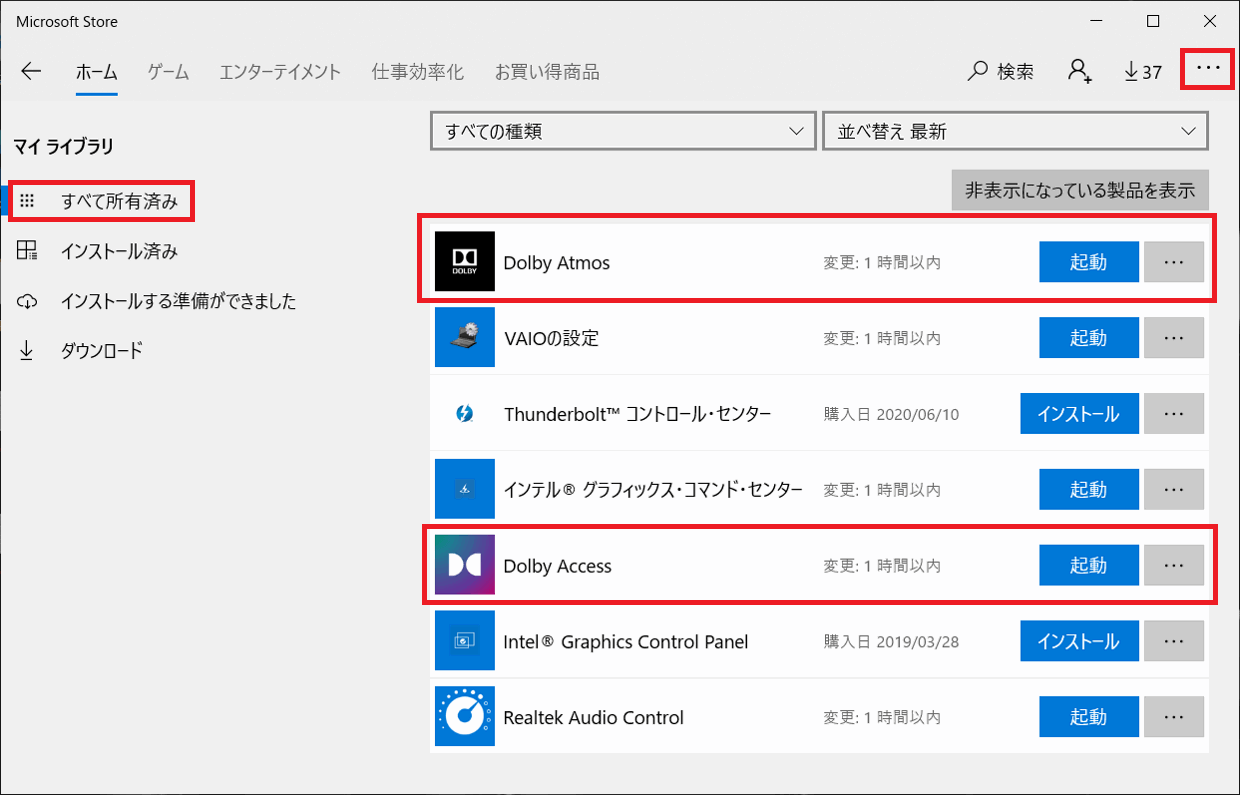1240x795 pixels.
Task: Switch to the ホーム tab
Action: click(x=97, y=72)
